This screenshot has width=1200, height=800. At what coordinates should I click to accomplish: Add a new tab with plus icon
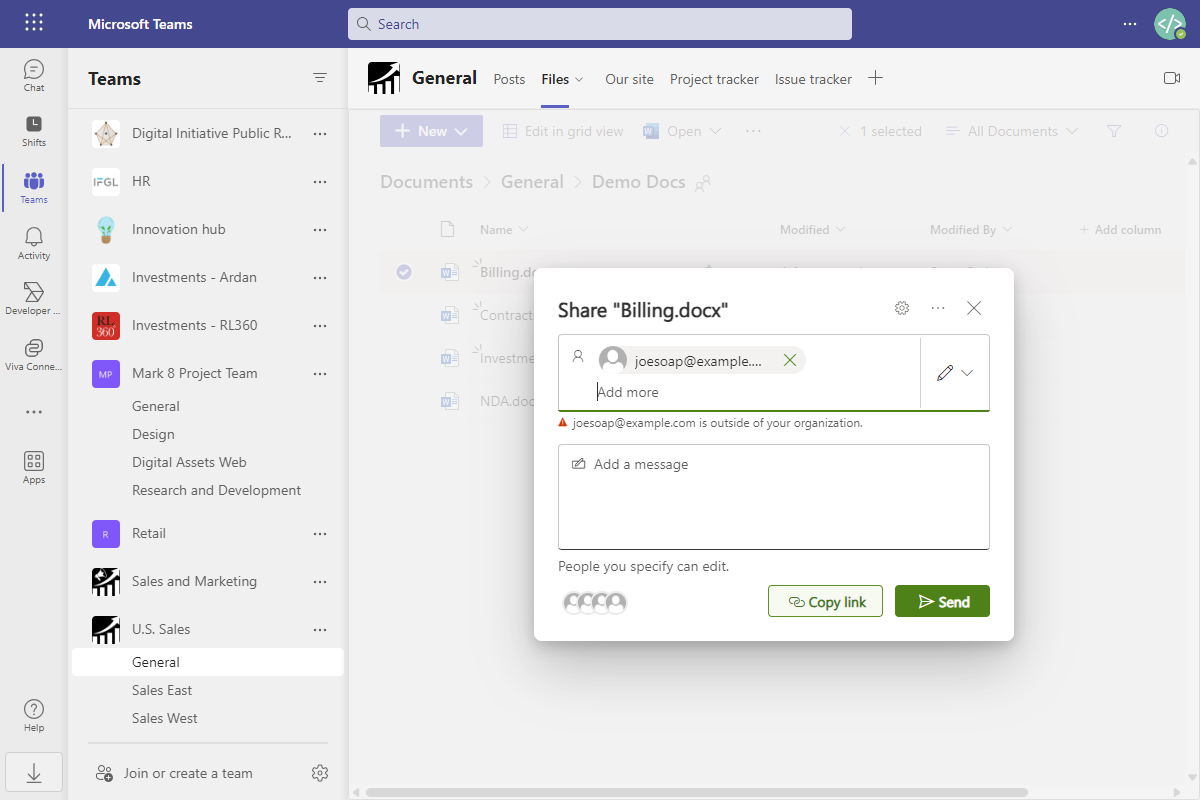pyautogui.click(x=875, y=78)
